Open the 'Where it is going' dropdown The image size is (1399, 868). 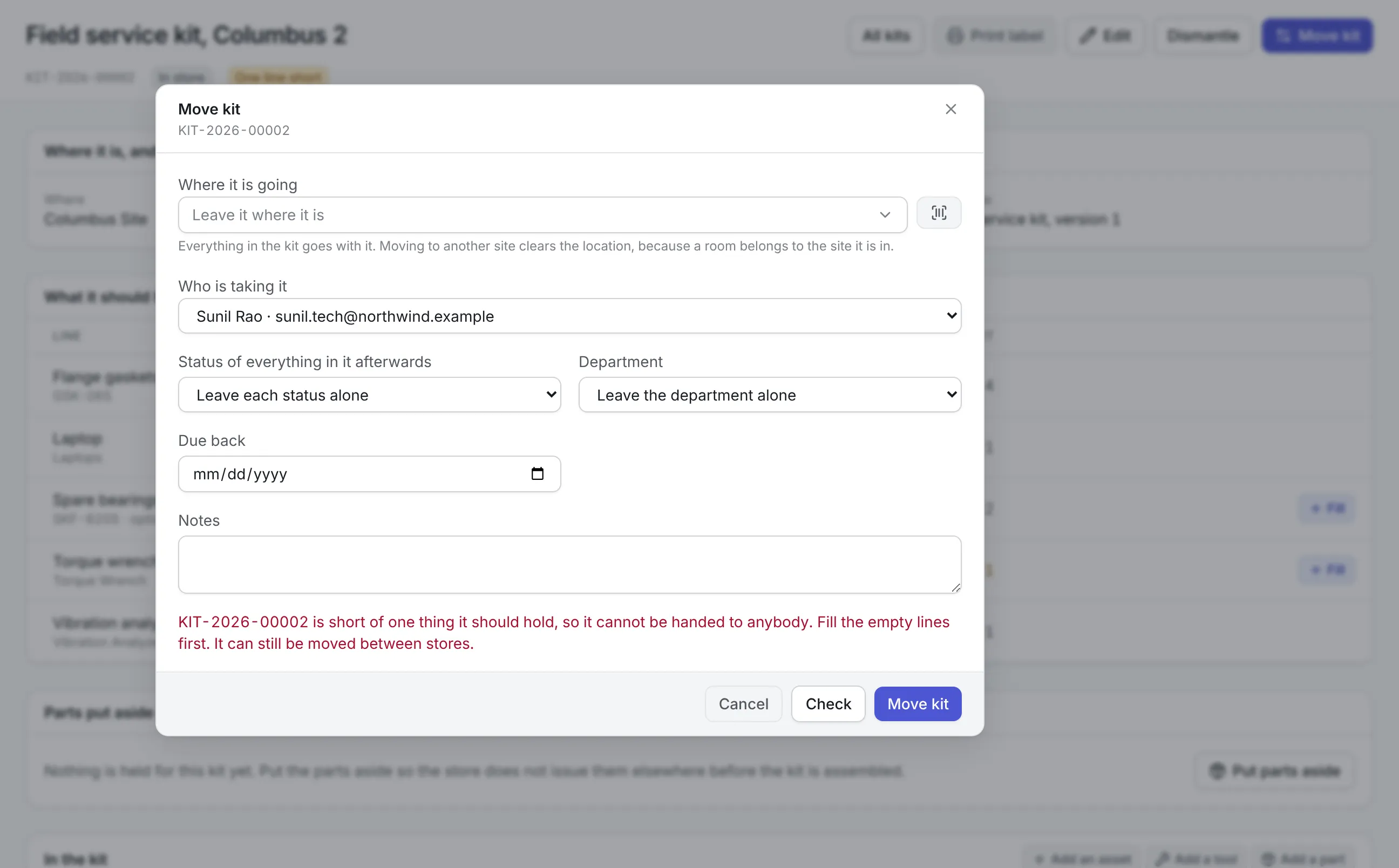(542, 215)
